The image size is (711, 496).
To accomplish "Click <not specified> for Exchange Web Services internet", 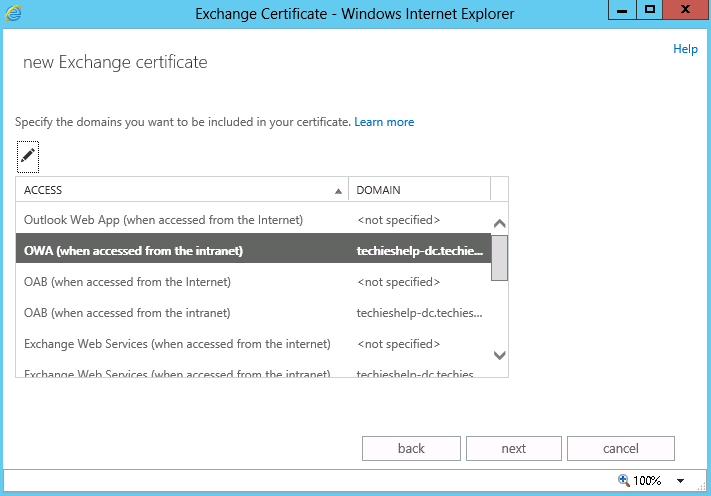I will point(399,344).
